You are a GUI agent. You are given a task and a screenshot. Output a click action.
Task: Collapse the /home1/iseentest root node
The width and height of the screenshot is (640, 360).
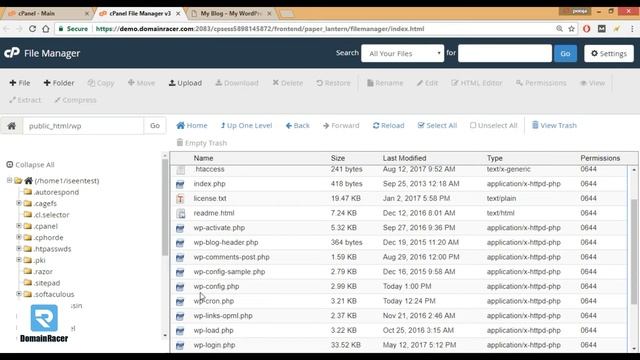(9, 180)
